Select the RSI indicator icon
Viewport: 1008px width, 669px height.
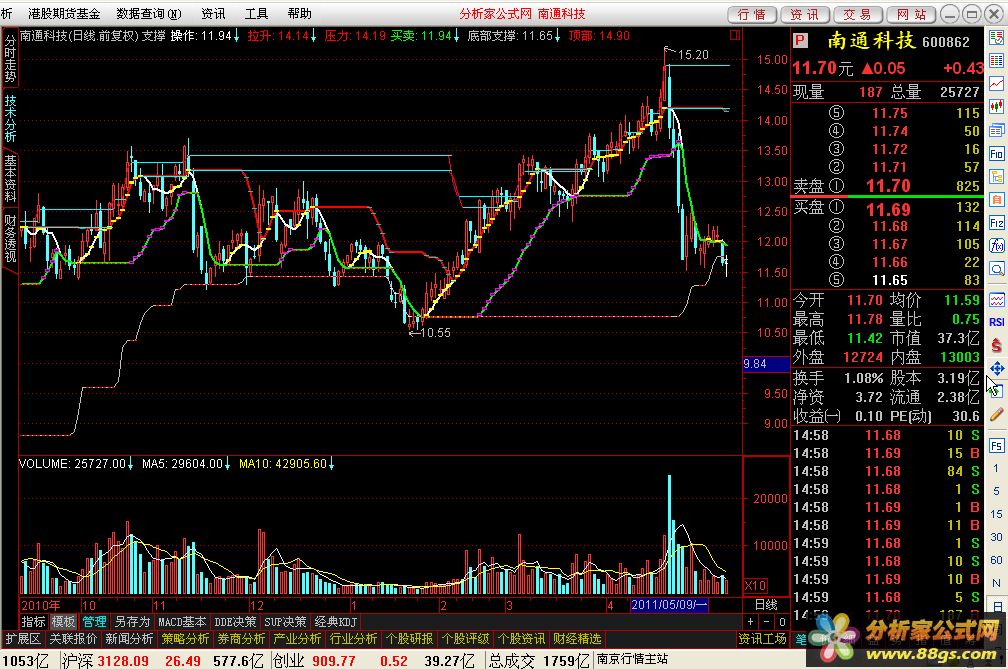pyautogui.click(x=996, y=322)
